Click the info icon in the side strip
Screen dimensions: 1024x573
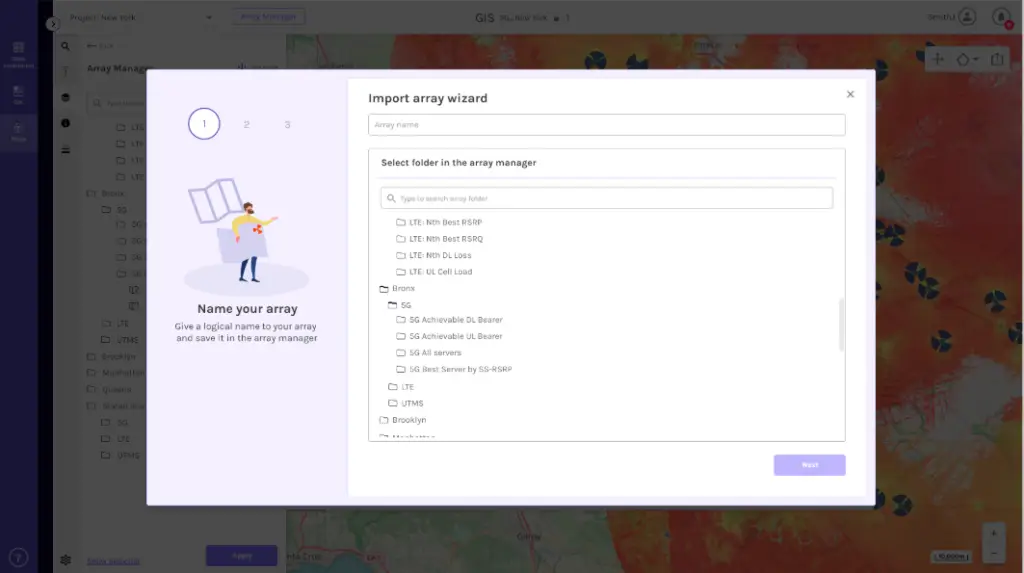[66, 123]
